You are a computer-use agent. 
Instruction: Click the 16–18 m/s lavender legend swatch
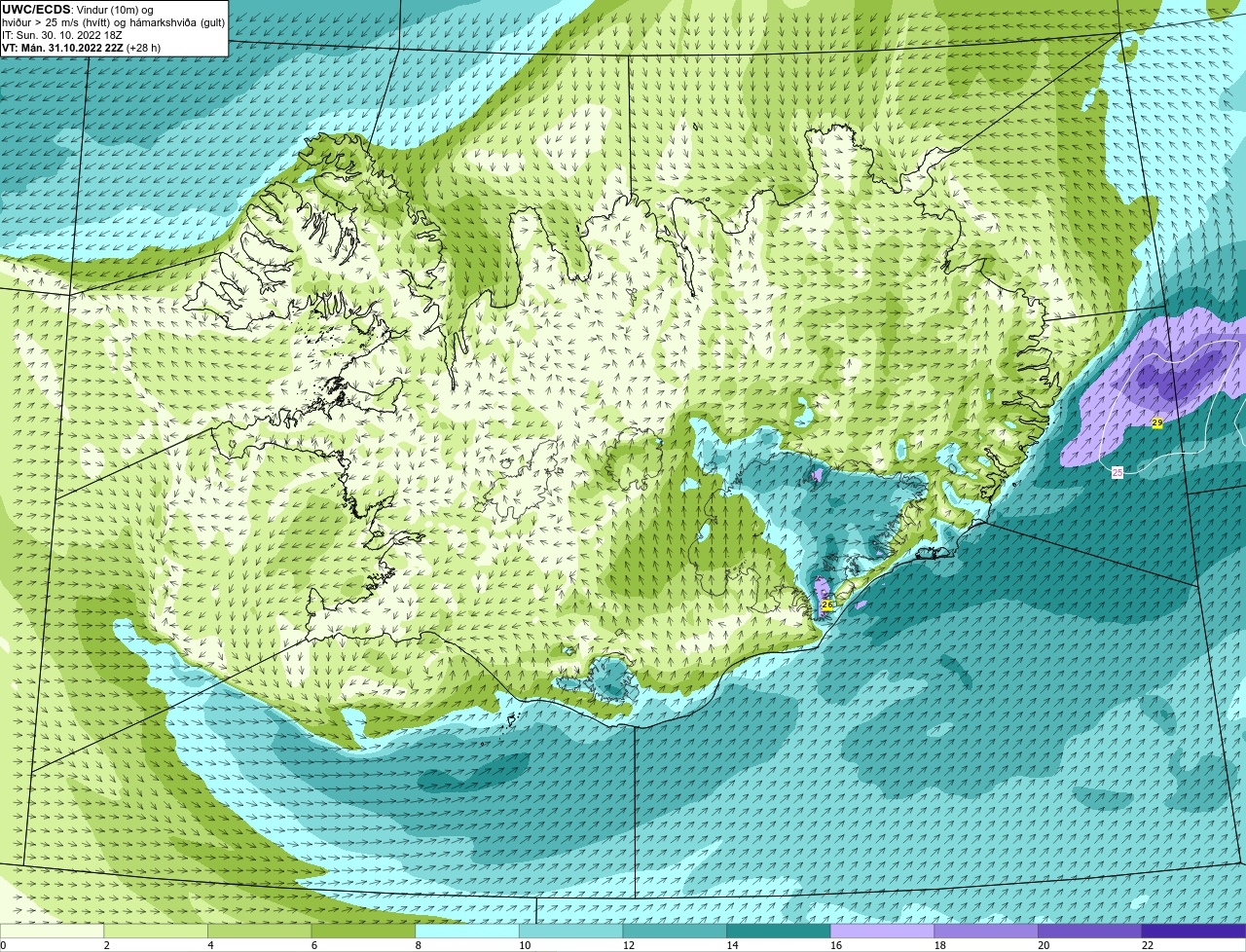click(882, 931)
